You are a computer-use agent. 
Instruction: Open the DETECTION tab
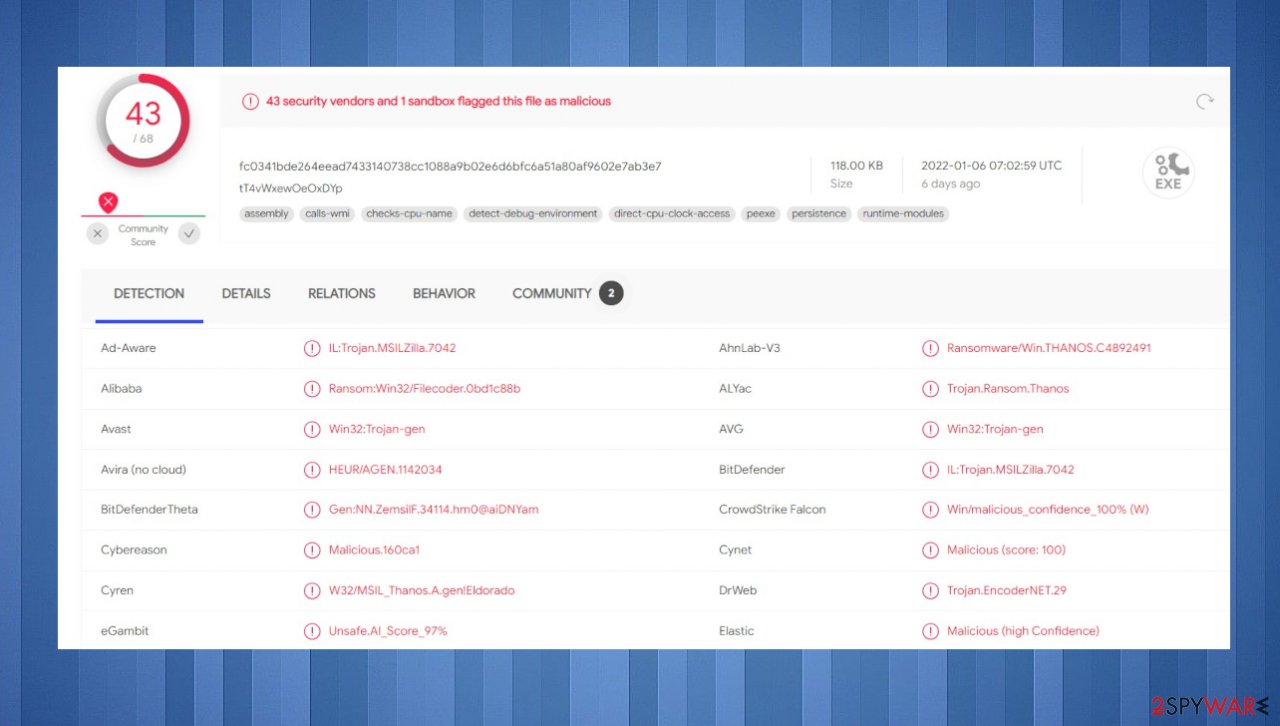click(149, 294)
